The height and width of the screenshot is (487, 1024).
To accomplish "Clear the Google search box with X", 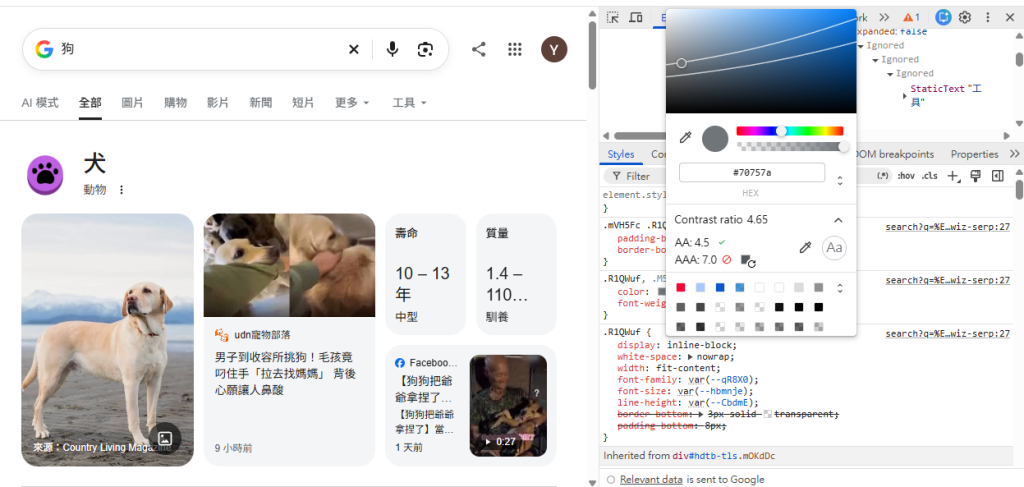I will (x=353, y=50).
